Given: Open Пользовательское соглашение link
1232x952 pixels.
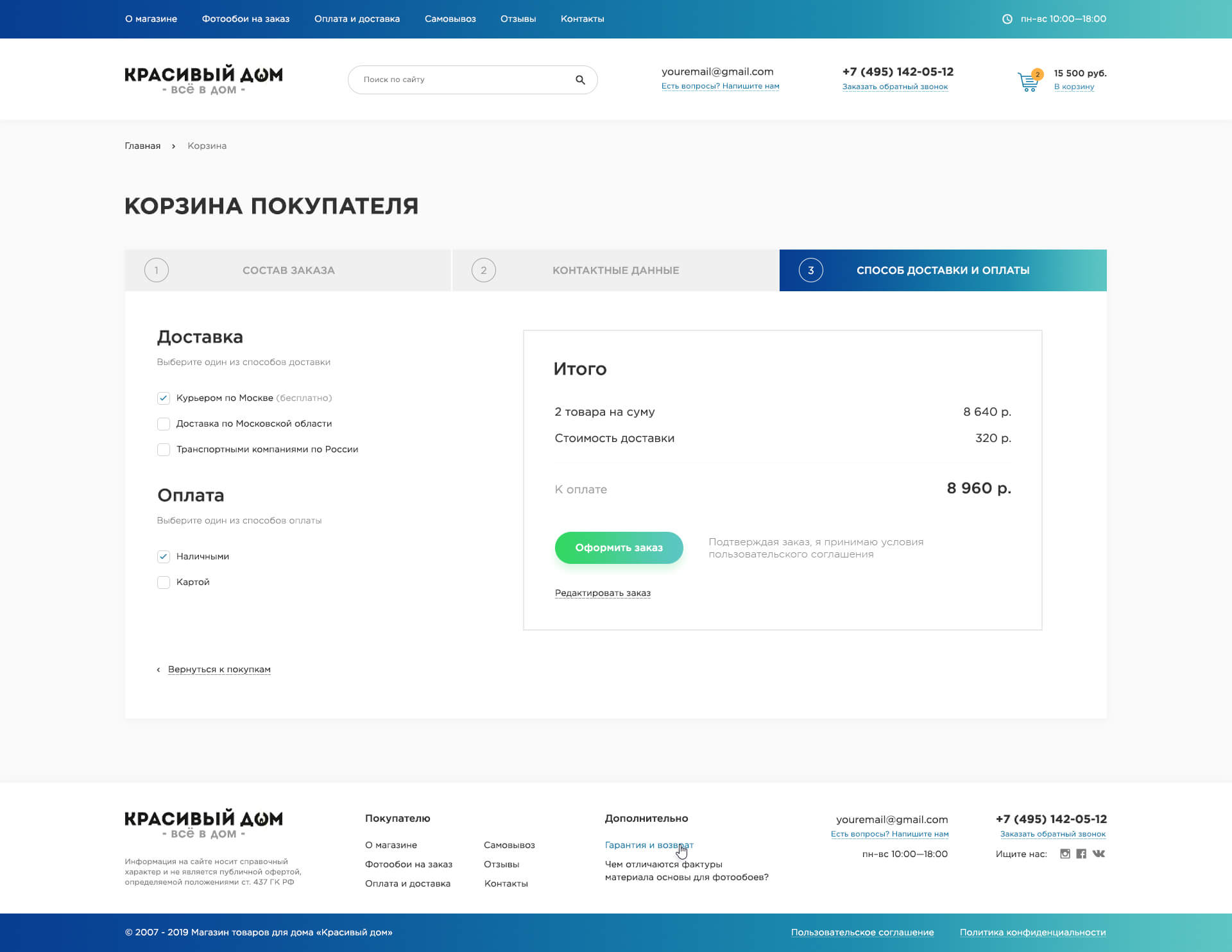Looking at the screenshot, I should pyautogui.click(x=862, y=933).
